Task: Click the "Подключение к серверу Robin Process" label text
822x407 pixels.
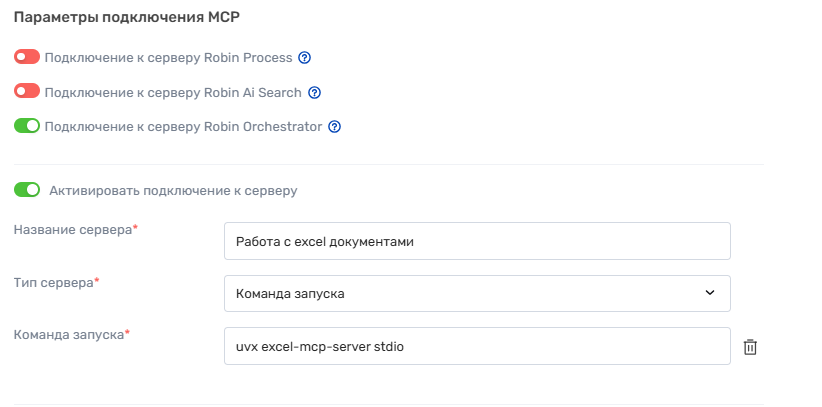Action: [x=168, y=58]
